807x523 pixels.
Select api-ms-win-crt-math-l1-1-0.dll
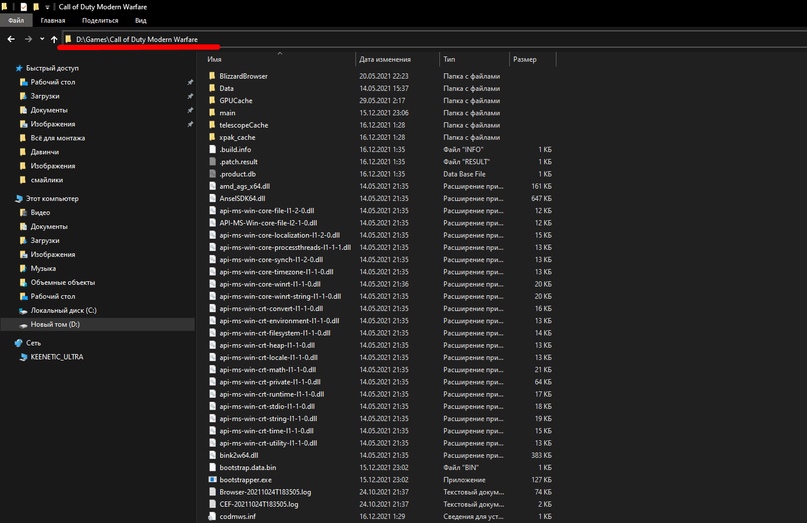268,370
